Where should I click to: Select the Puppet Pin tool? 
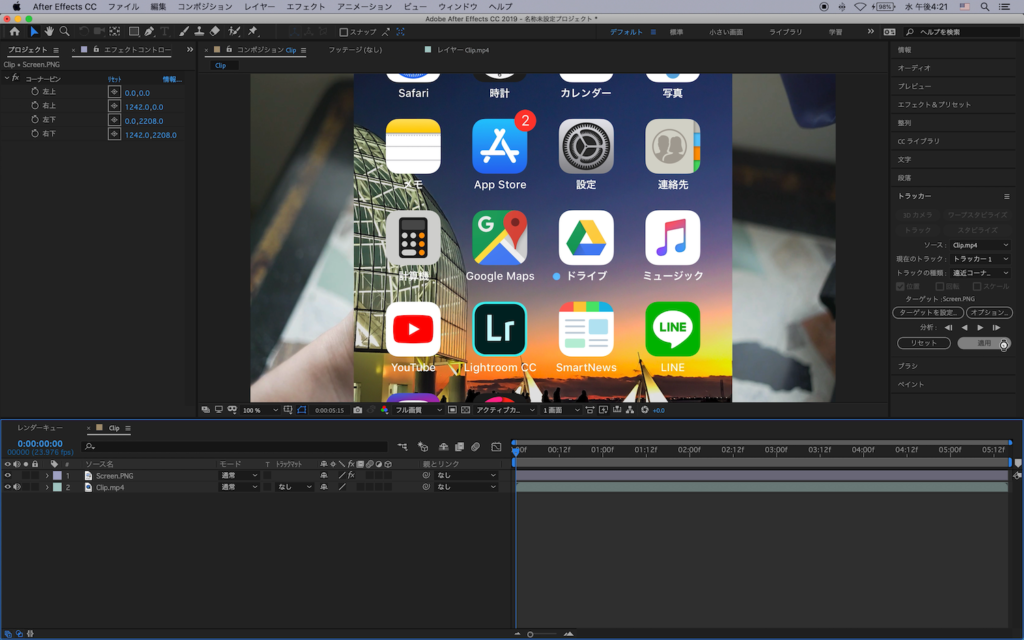pos(252,32)
